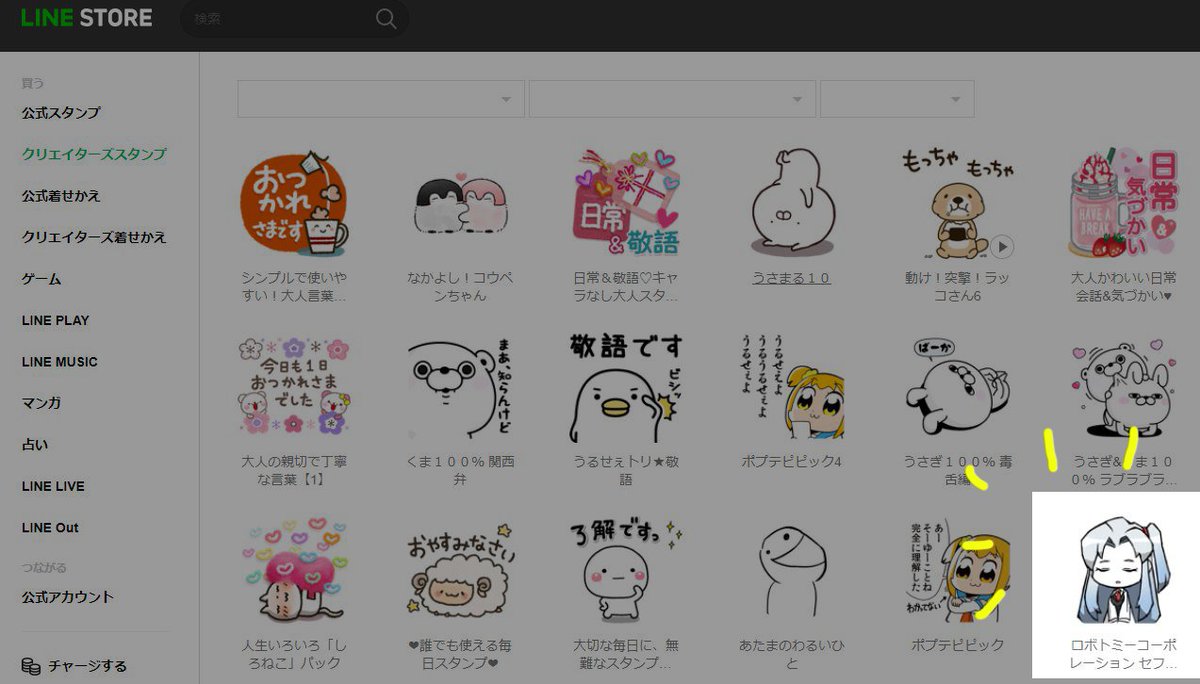The width and height of the screenshot is (1200, 684).
Task: Open クリエイターズ着せかえ in sidebar
Action: (x=94, y=238)
